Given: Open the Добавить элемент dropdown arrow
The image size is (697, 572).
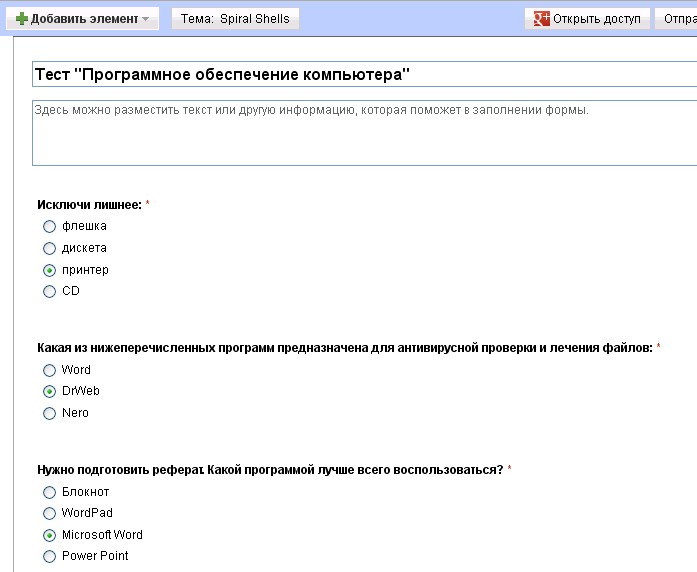Looking at the screenshot, I should (145, 19).
